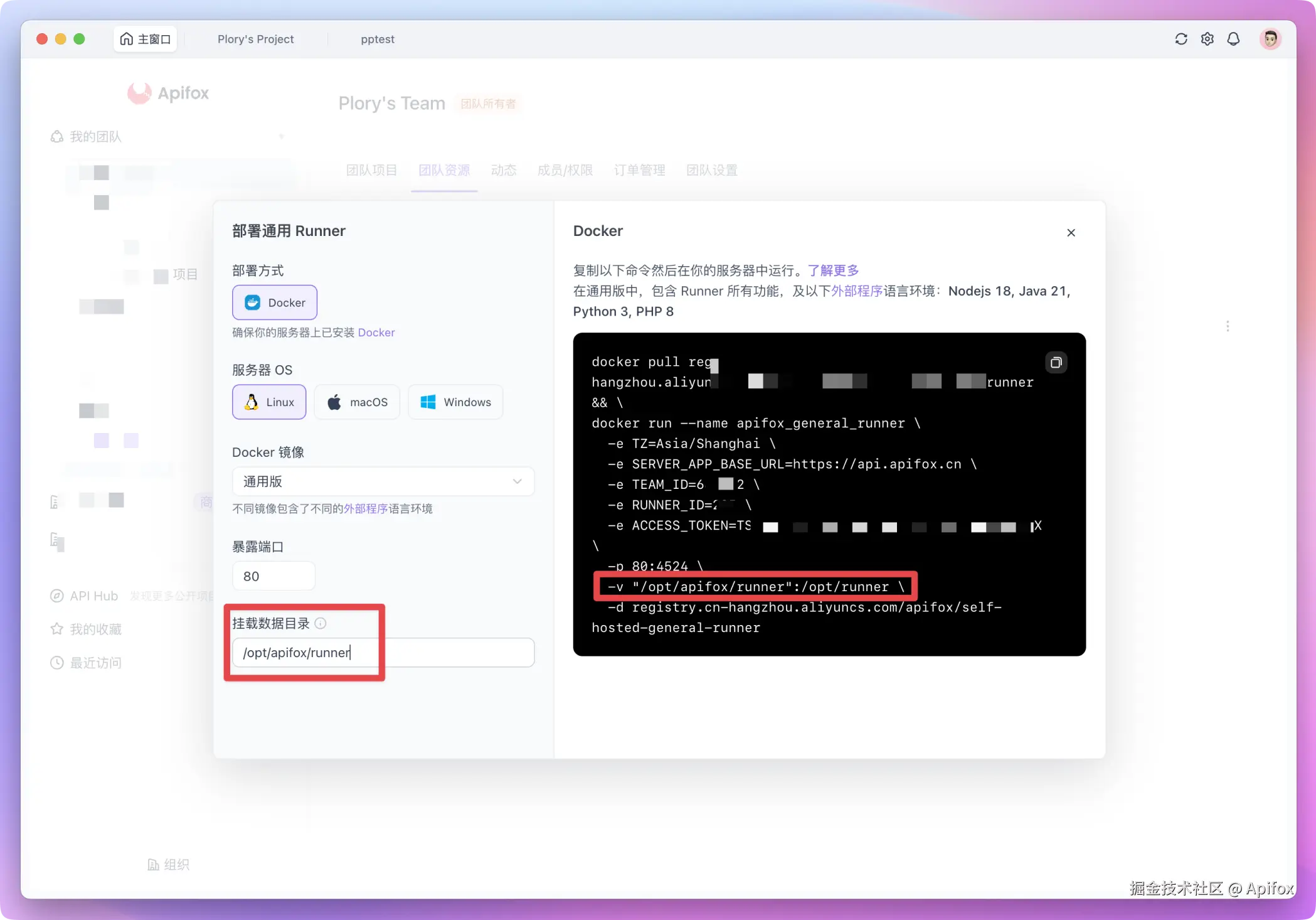
Task: Open Plory's Project tab
Action: (x=255, y=39)
